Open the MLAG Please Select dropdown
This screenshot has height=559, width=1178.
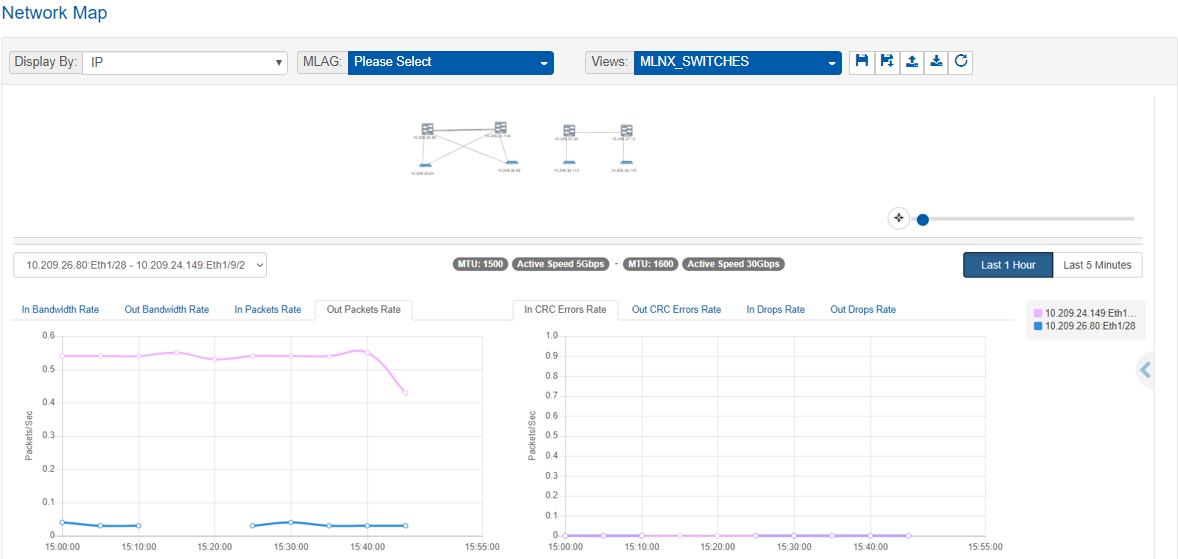pyautogui.click(x=450, y=62)
